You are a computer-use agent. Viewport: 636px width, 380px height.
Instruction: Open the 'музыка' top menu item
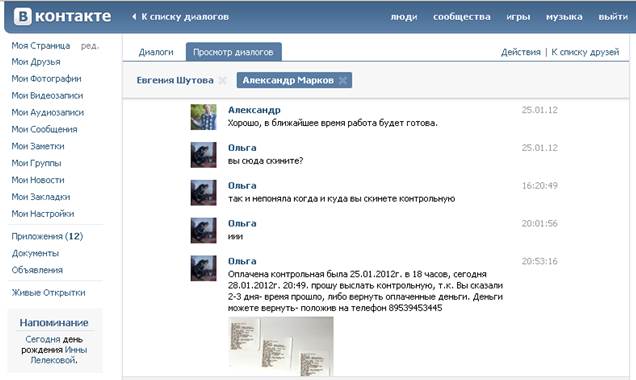pos(564,17)
